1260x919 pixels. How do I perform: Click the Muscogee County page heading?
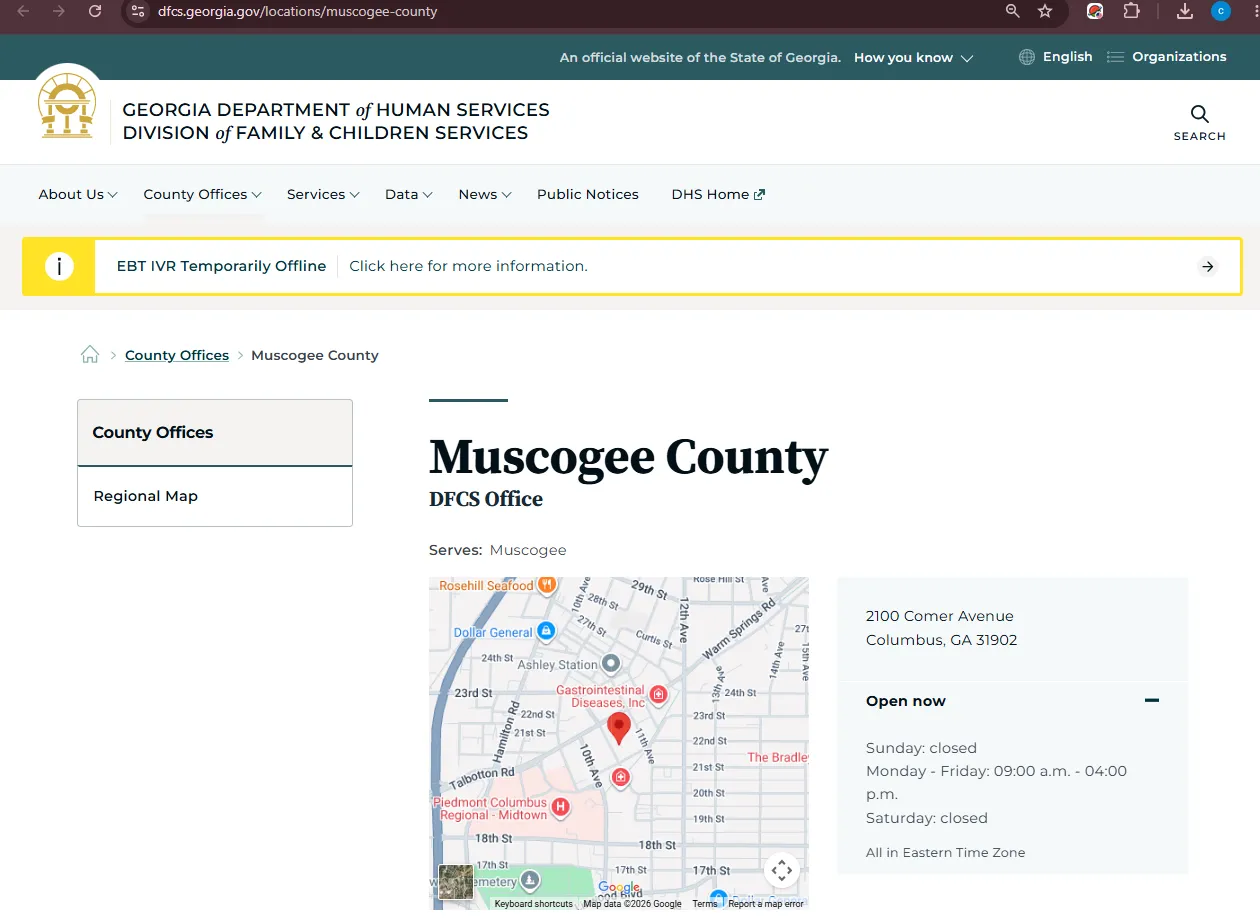point(628,457)
